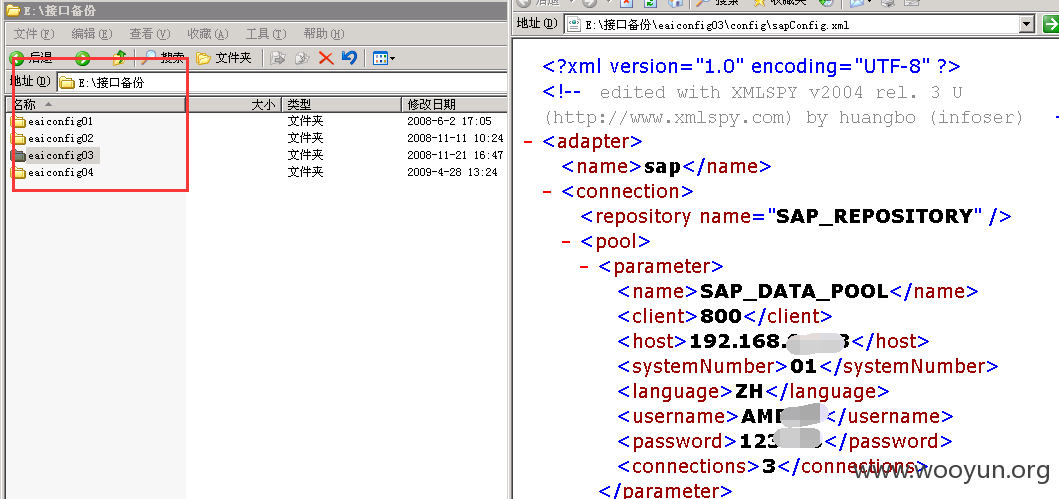
Task: Open the 帮助(H) menu
Action: click(324, 34)
